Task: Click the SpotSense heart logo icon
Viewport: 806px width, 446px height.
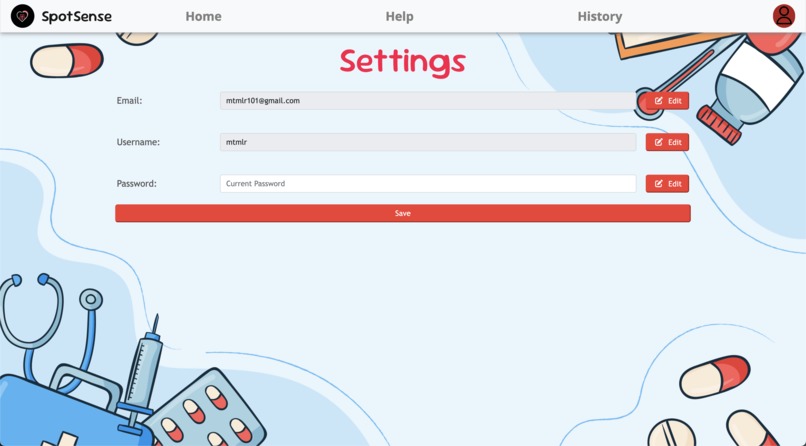Action: pos(23,16)
